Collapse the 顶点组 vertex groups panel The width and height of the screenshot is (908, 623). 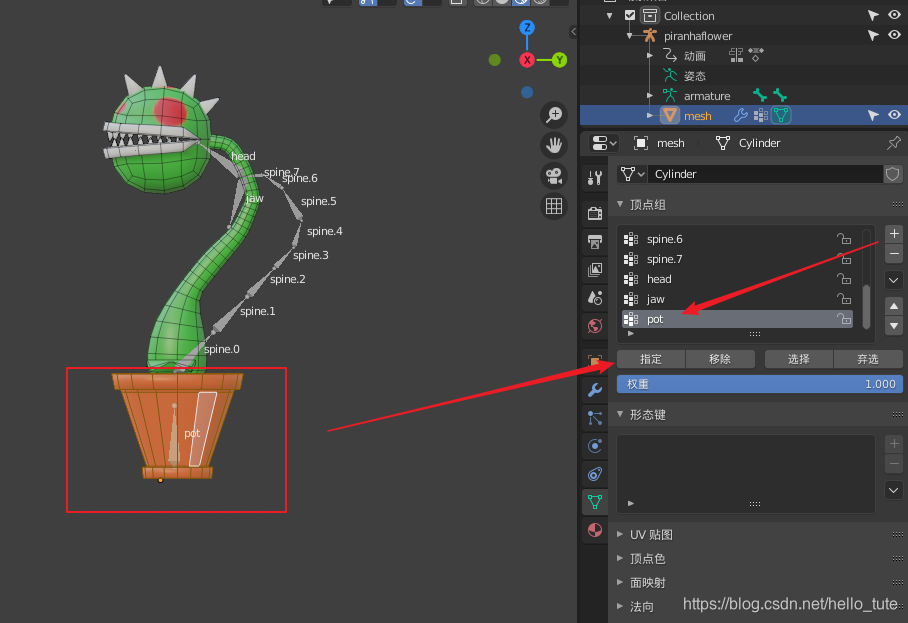[x=620, y=204]
